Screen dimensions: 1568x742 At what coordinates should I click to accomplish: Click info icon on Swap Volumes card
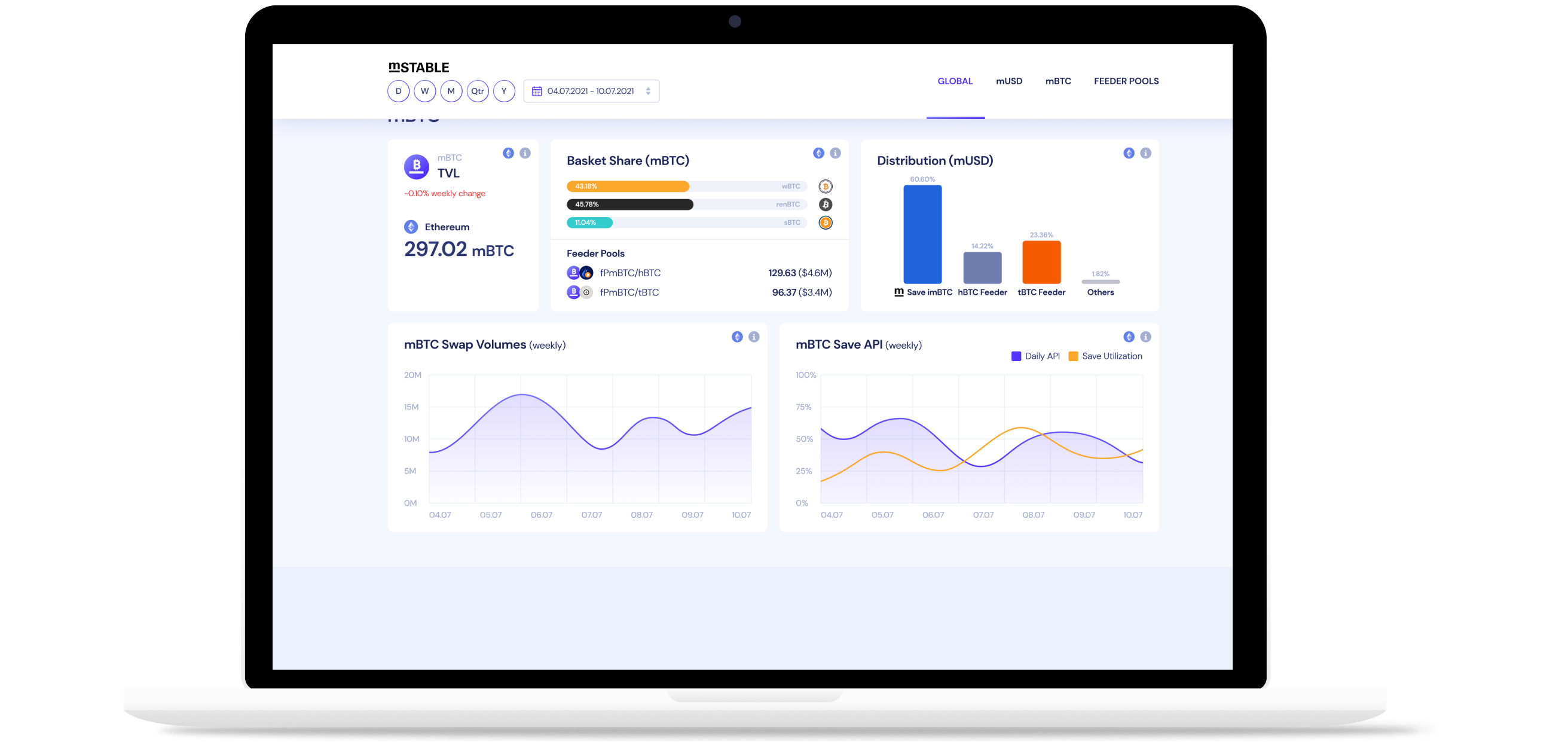coord(754,337)
